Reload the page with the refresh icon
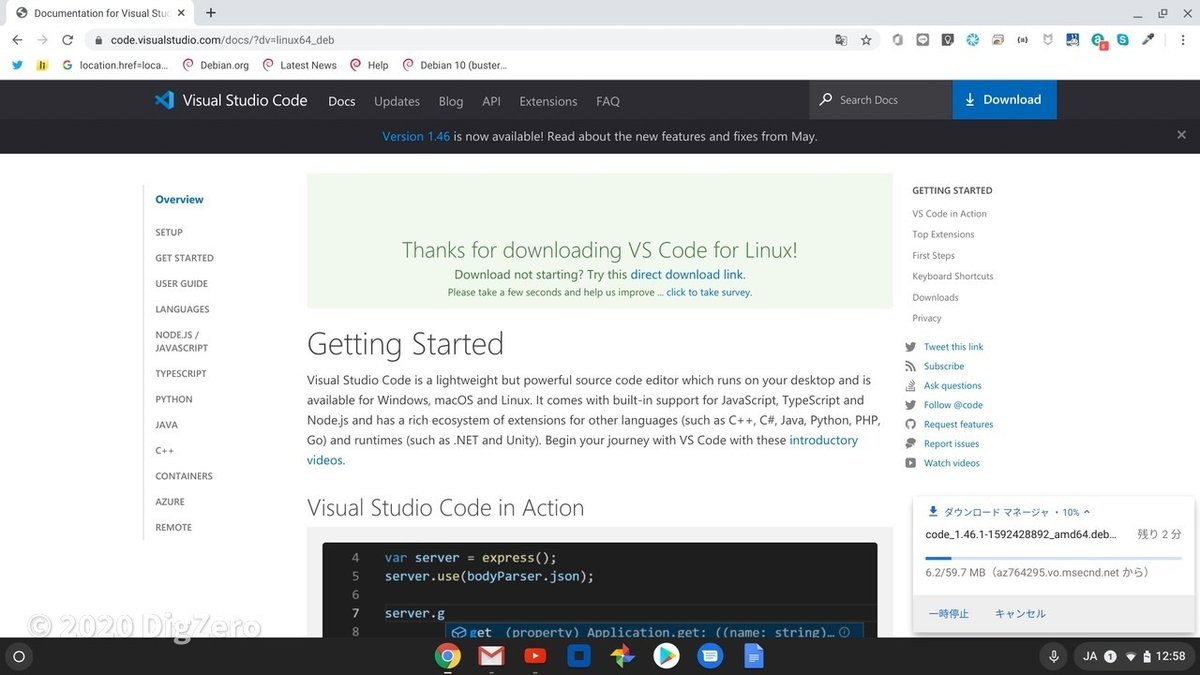Screen dimensions: 1200x675 coord(68,40)
